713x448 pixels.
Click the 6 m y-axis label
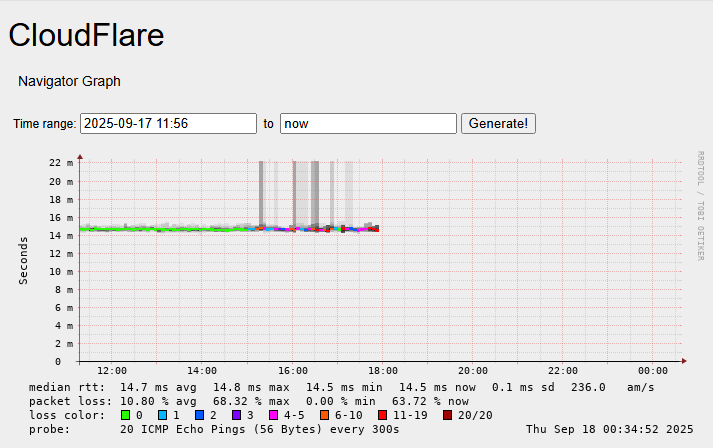(x=64, y=308)
